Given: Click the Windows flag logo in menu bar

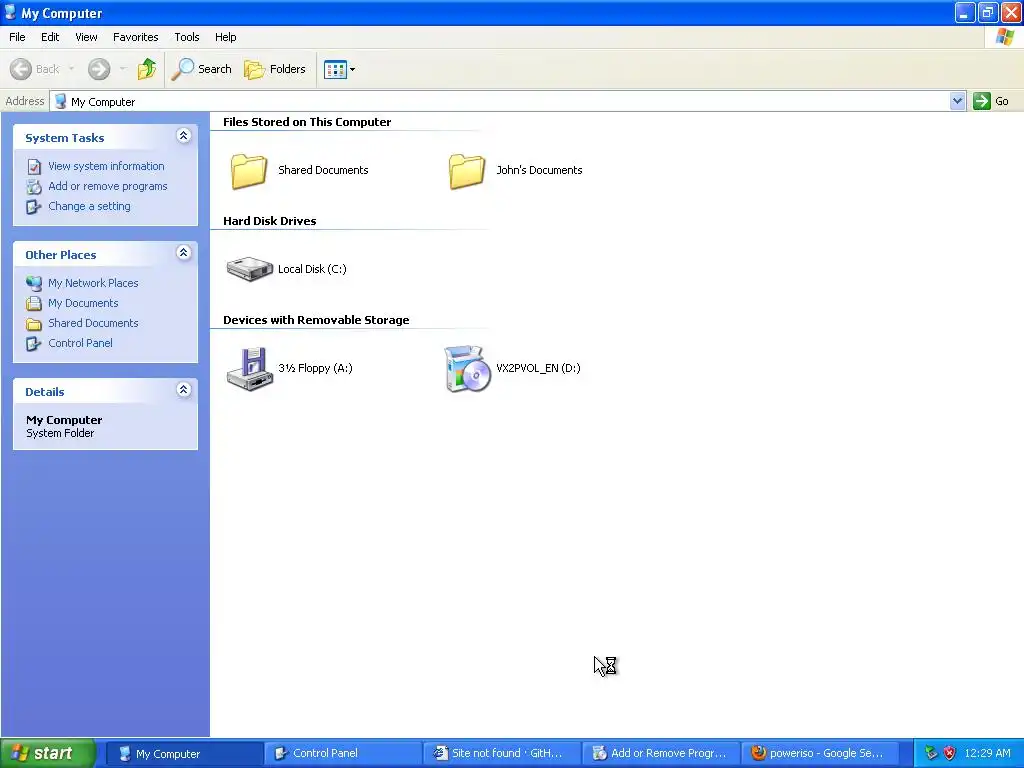Looking at the screenshot, I should click(x=1005, y=37).
